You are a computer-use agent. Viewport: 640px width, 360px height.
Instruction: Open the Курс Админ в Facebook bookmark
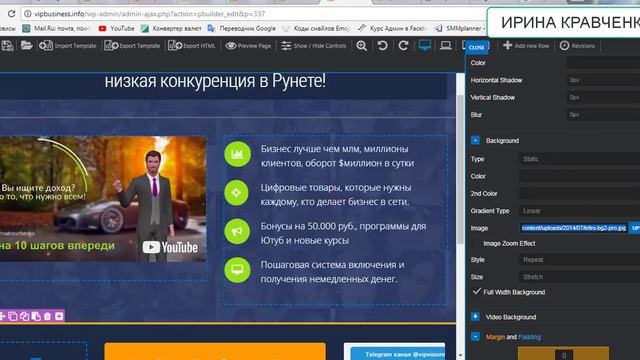392,28
